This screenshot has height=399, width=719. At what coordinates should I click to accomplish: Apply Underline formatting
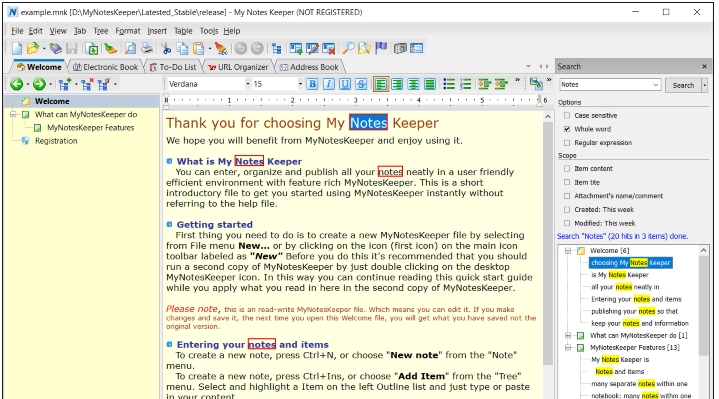tap(345, 84)
